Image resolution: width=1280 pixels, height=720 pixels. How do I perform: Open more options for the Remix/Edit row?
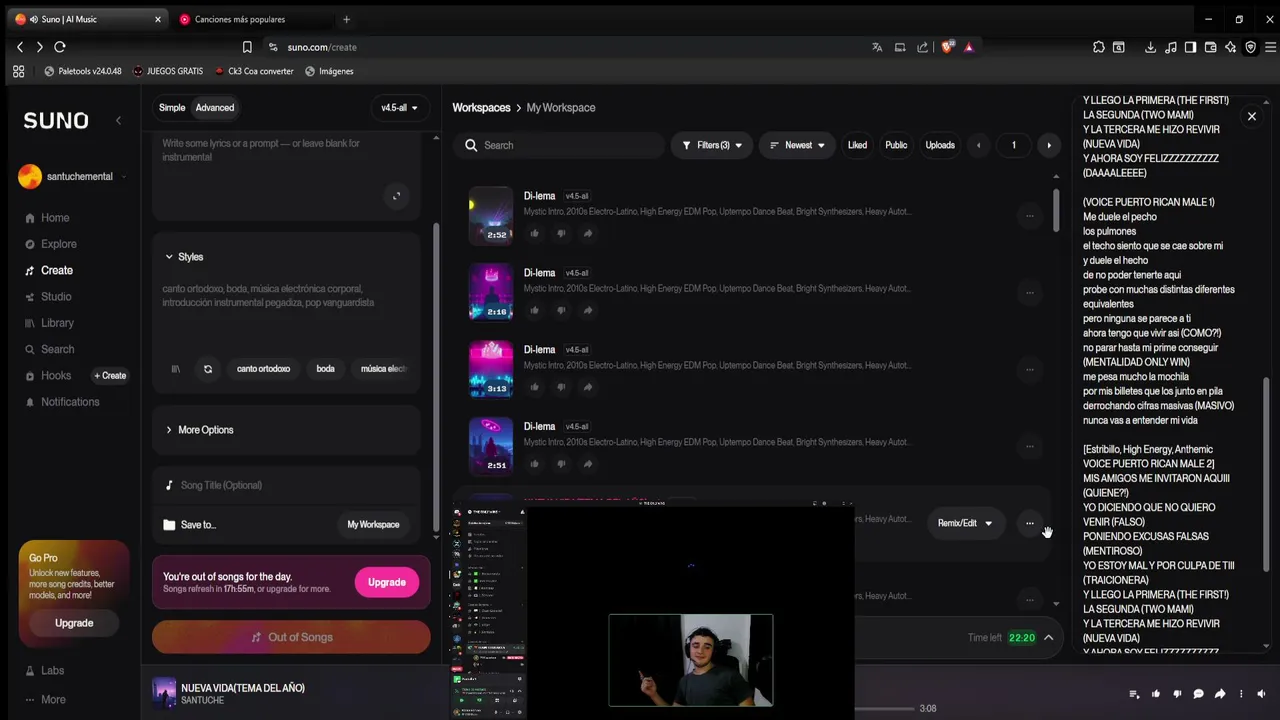[x=1029, y=523]
